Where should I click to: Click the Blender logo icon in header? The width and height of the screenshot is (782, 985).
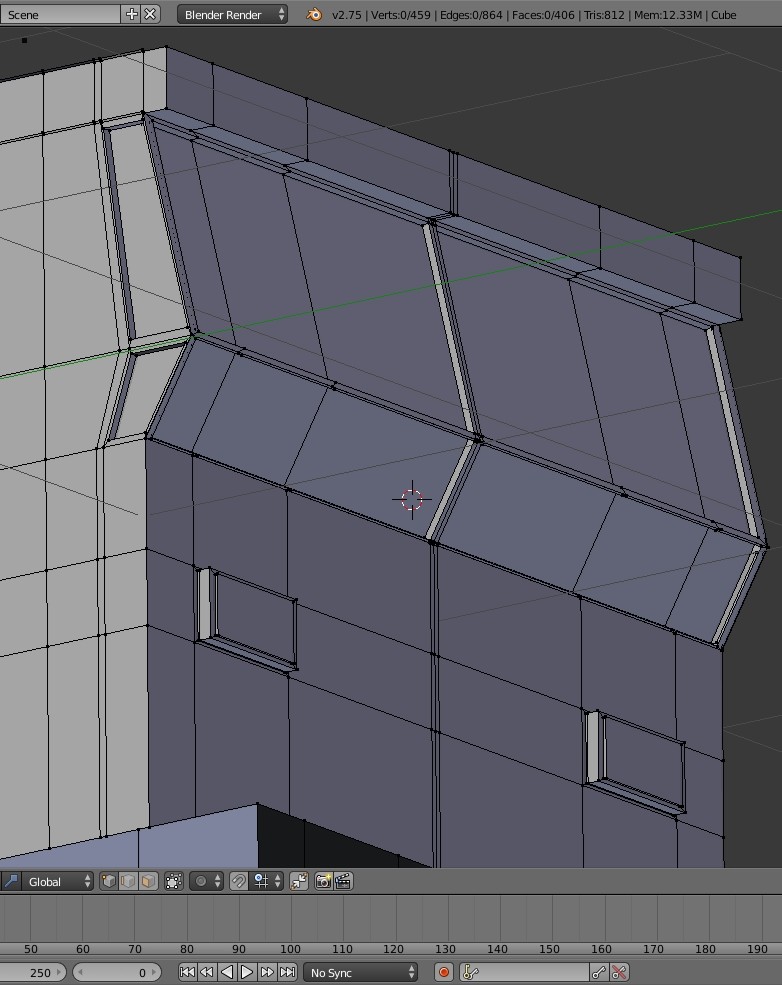313,14
